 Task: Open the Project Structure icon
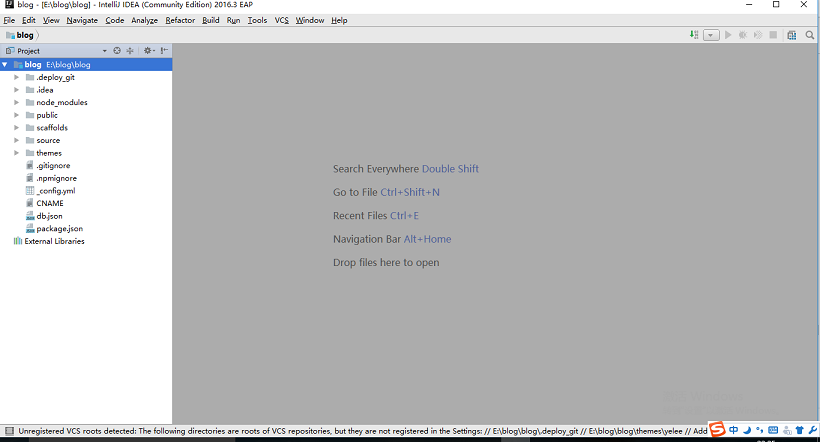click(x=792, y=35)
